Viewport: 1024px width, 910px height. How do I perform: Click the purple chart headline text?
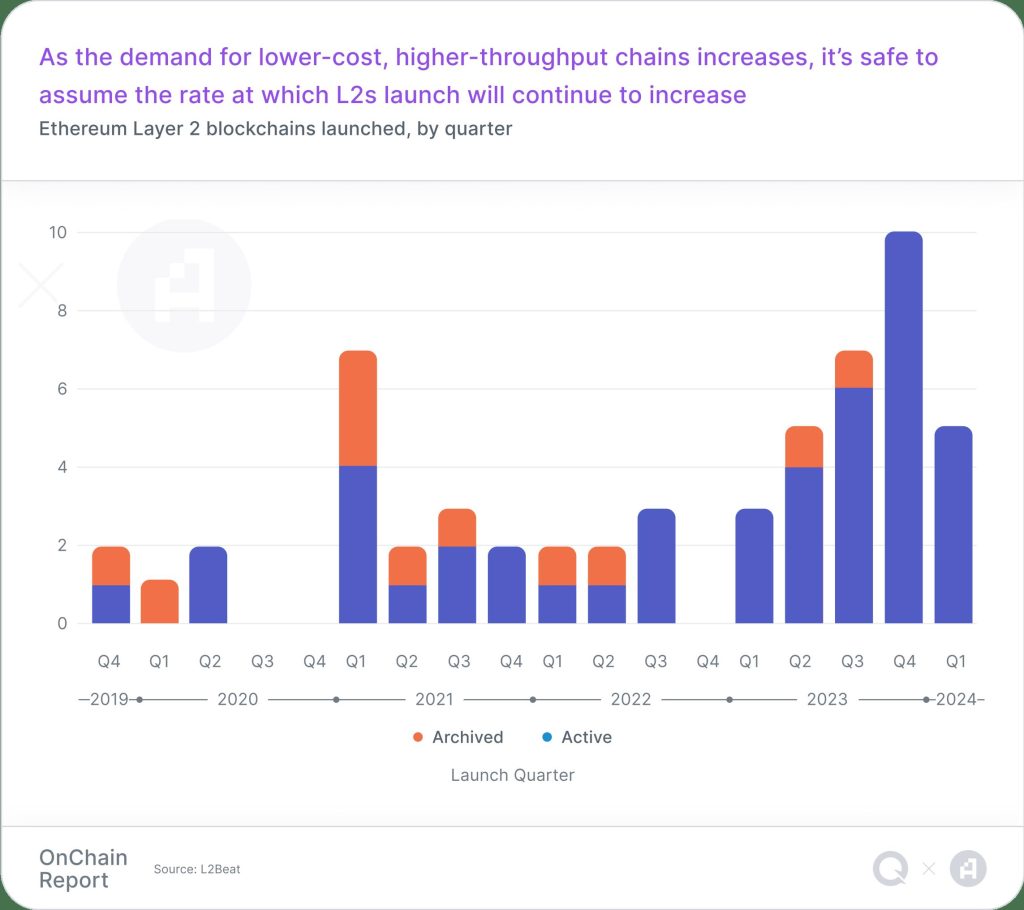point(488,76)
